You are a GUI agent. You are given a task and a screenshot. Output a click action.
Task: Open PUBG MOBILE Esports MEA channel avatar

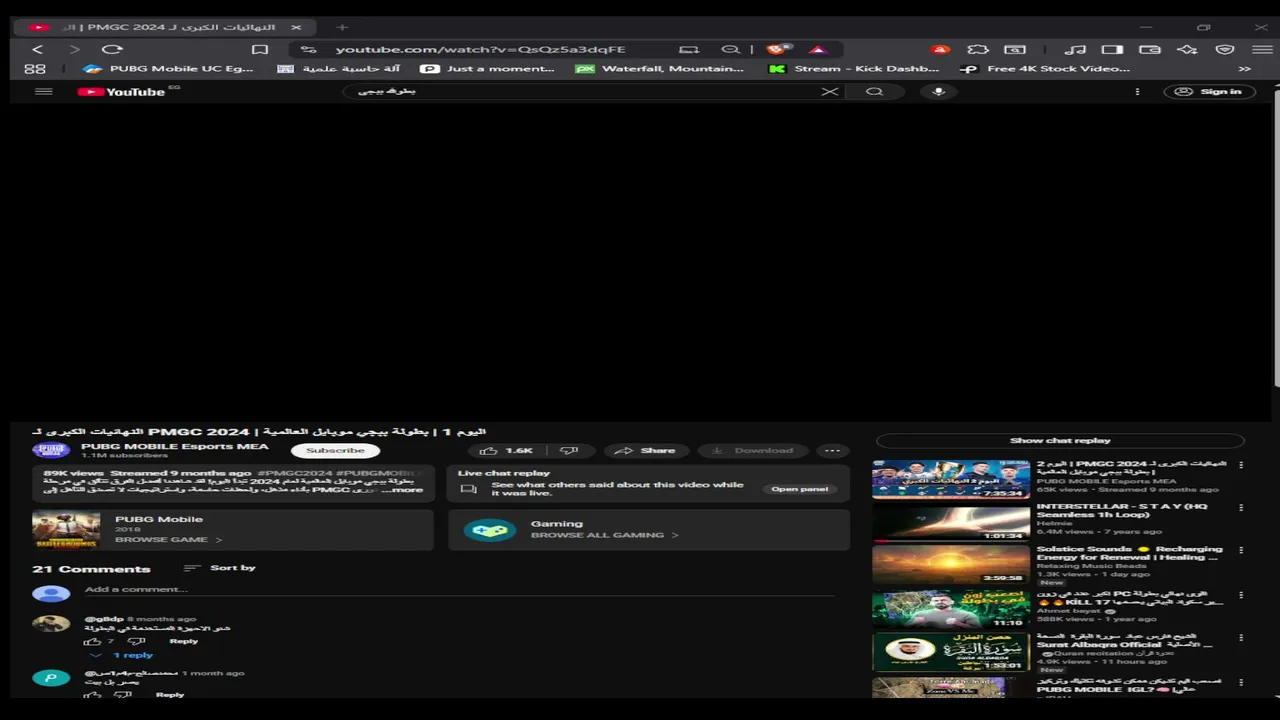tap(51, 451)
